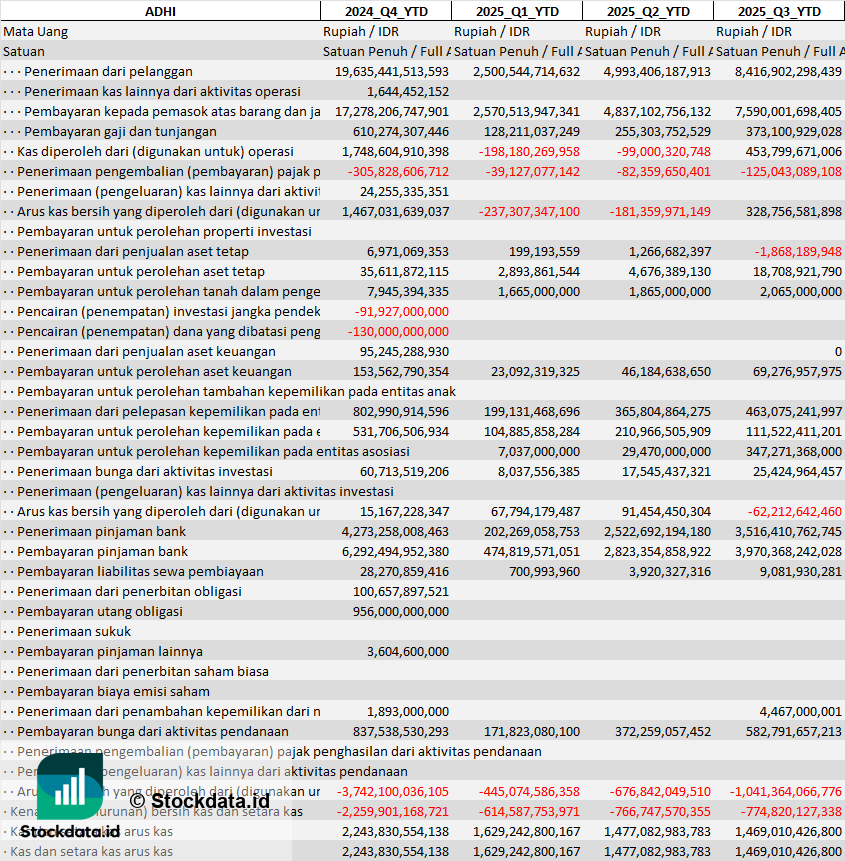Screen dimensions: 845x861
Task: Select the 2025_Q3_YTD column header
Action: pyautogui.click(x=779, y=12)
